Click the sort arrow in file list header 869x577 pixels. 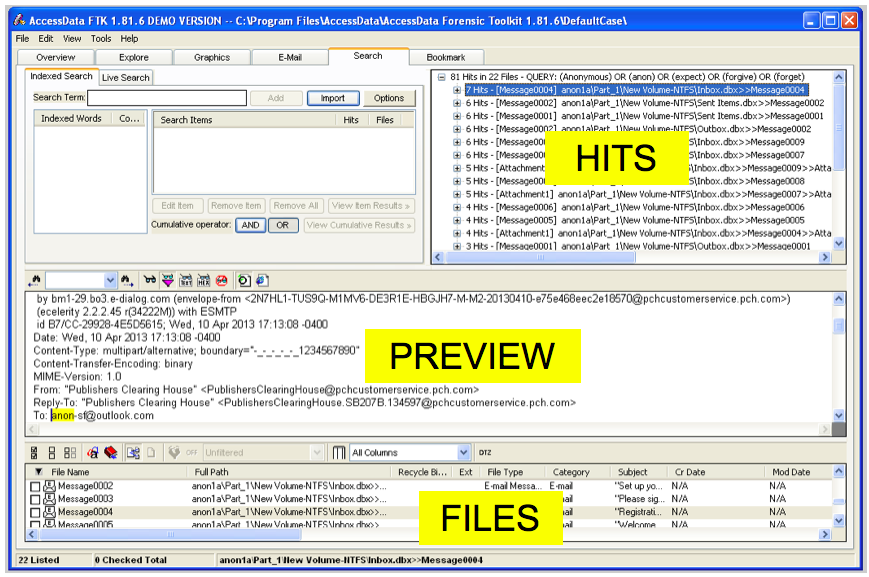coord(38,472)
